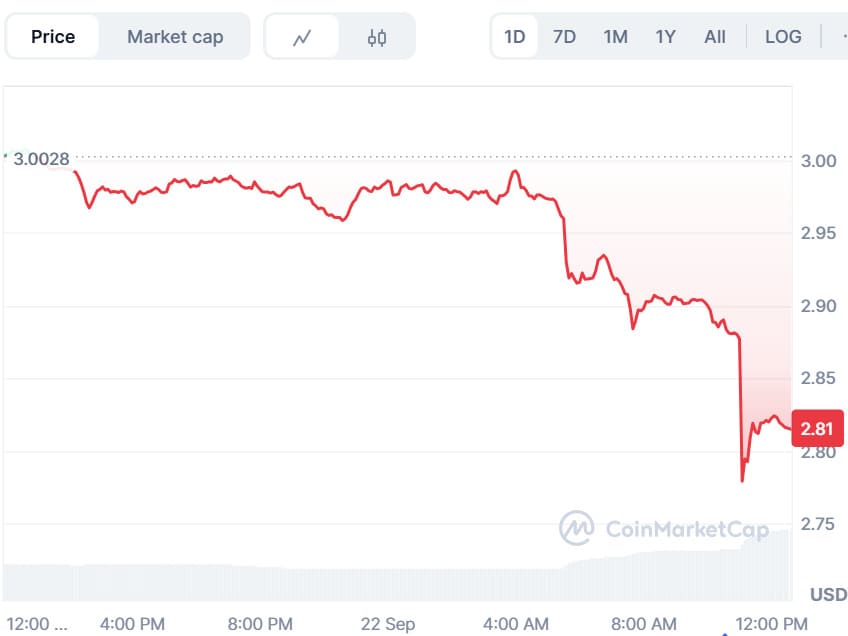The height and width of the screenshot is (636, 848).
Task: Switch to the candlestick chart icon
Action: pyautogui.click(x=377, y=37)
